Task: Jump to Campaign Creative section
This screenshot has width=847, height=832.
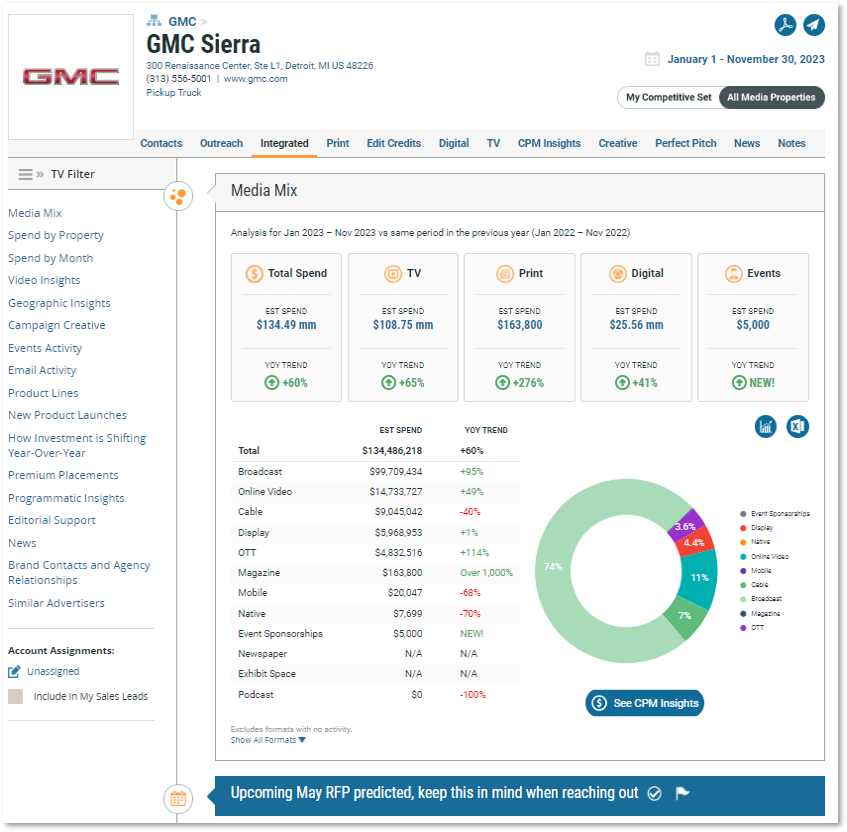Action: click(x=57, y=325)
